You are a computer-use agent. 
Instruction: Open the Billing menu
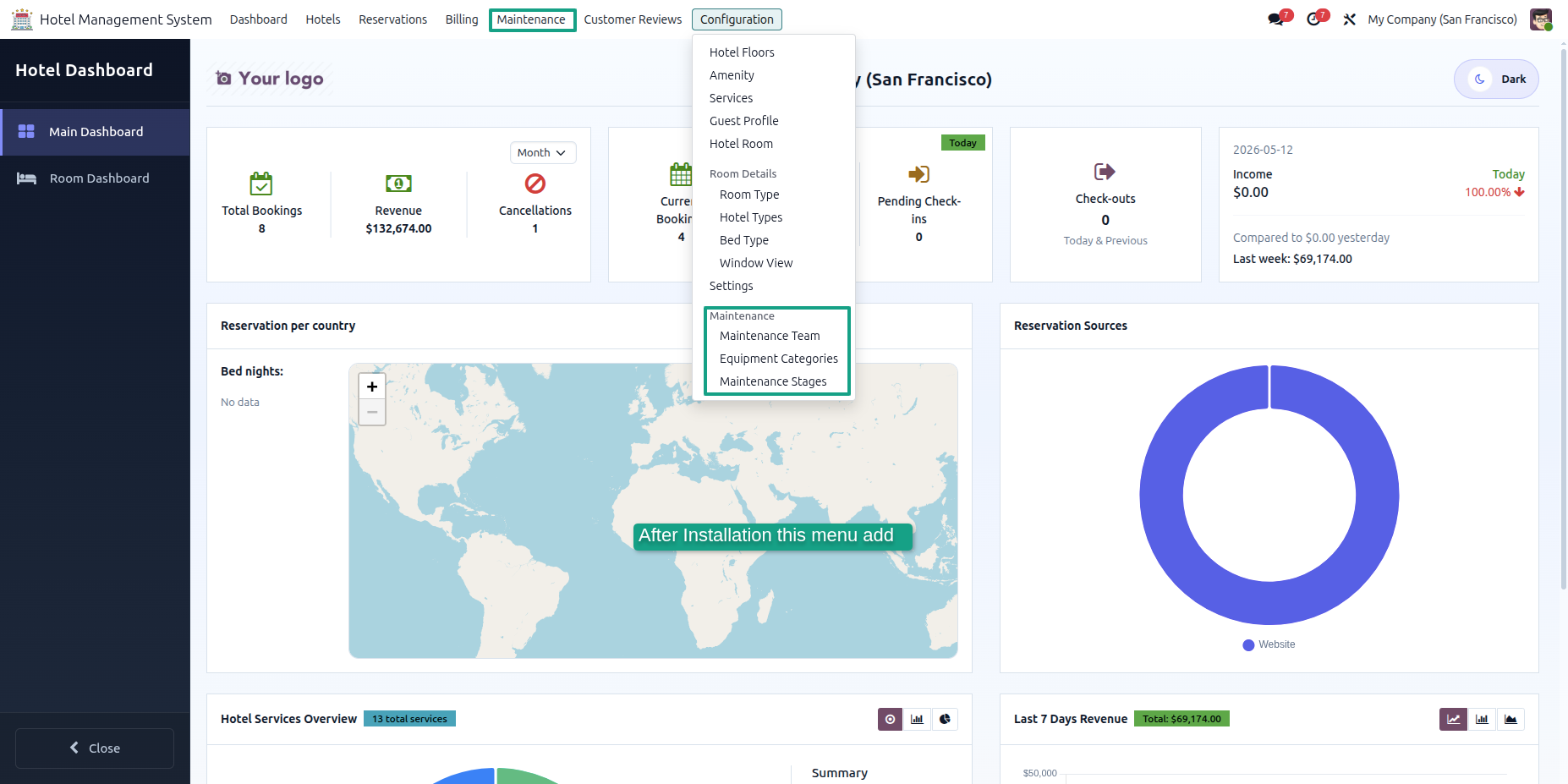click(x=462, y=19)
